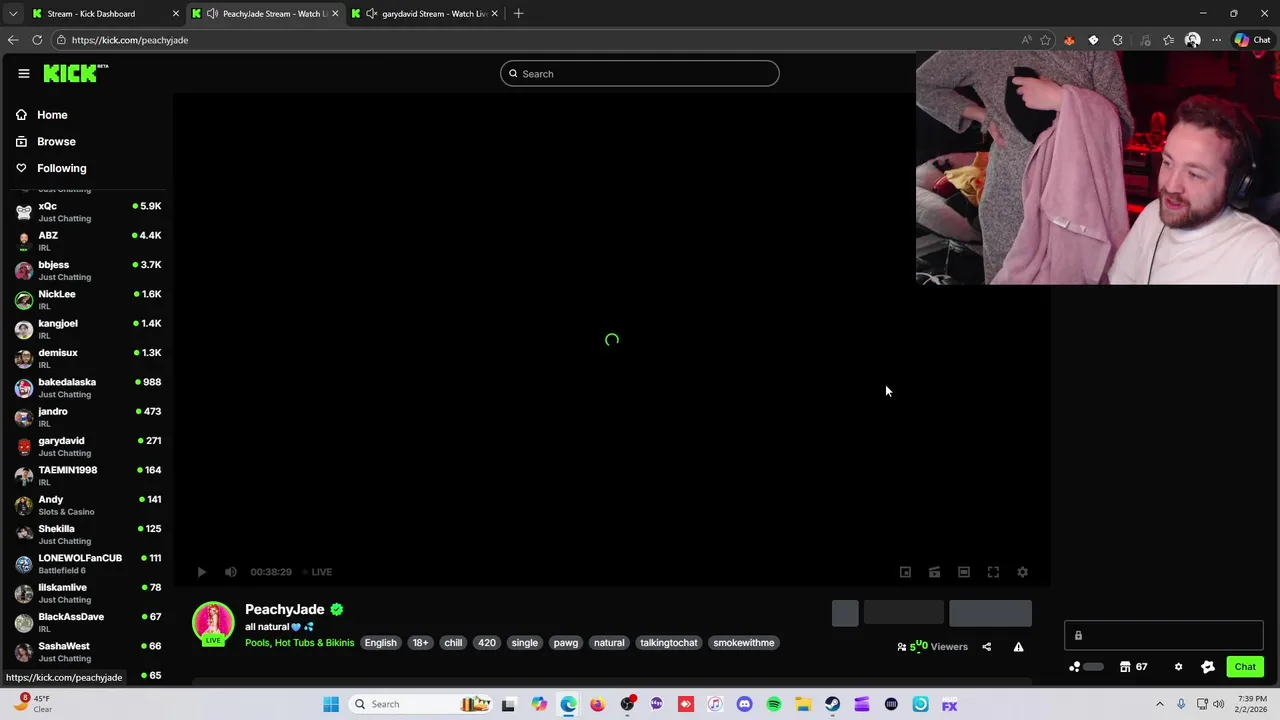The width and height of the screenshot is (1280, 720).
Task: Click the share icon beside Viewers
Action: click(986, 647)
